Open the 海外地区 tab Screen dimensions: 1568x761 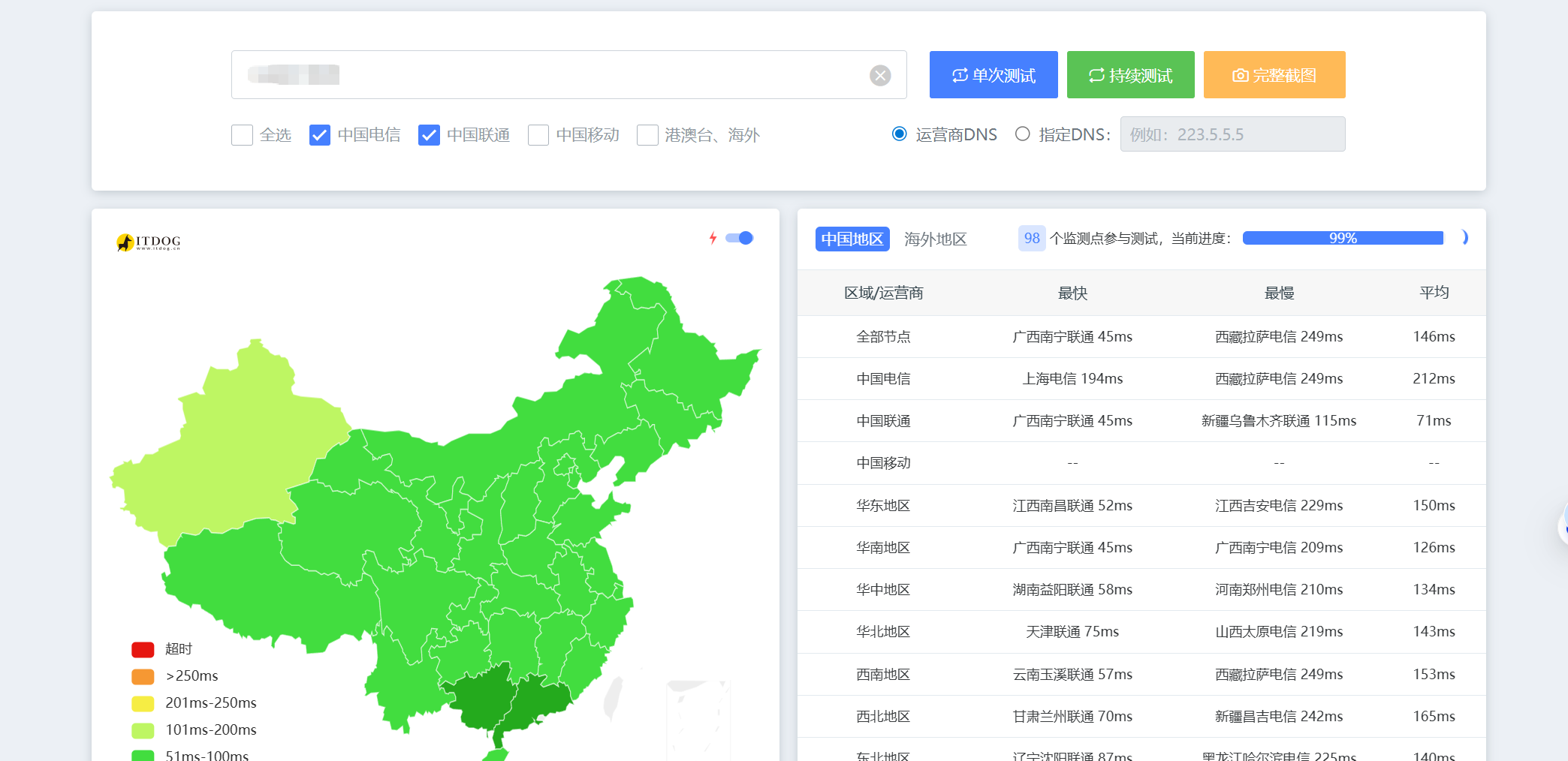(935, 239)
